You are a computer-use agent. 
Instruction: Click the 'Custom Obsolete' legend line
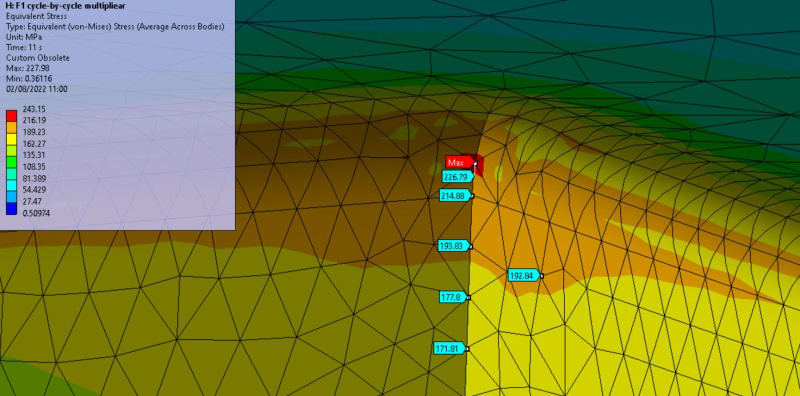point(37,58)
